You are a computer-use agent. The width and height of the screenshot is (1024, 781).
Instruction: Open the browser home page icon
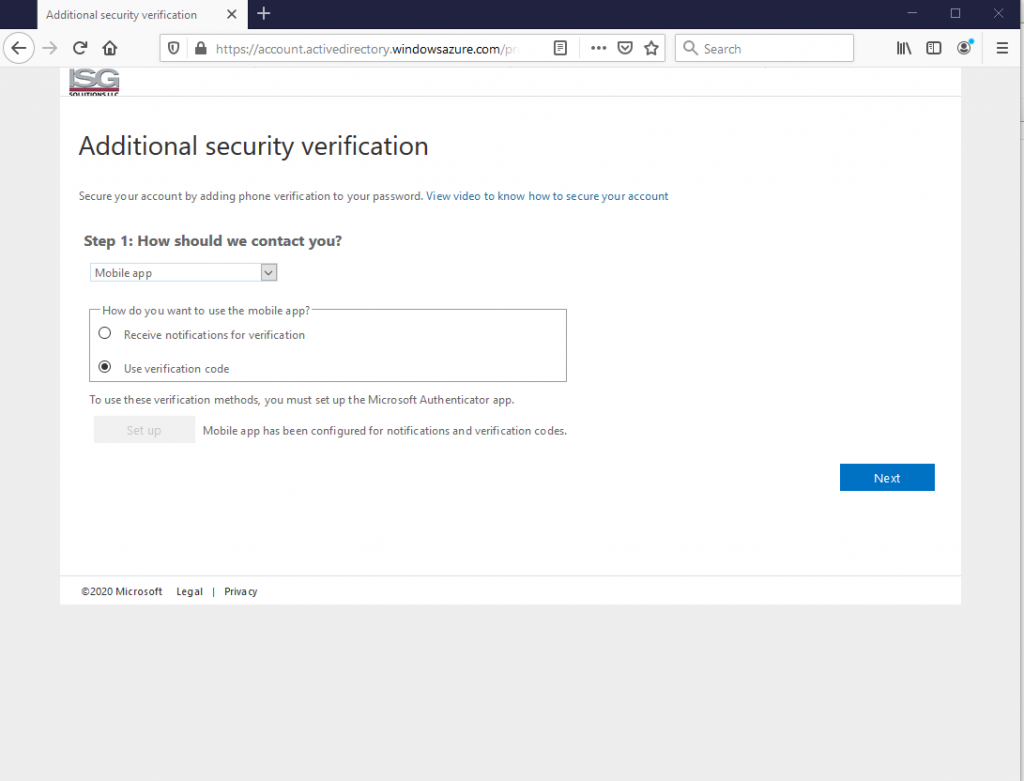point(110,48)
